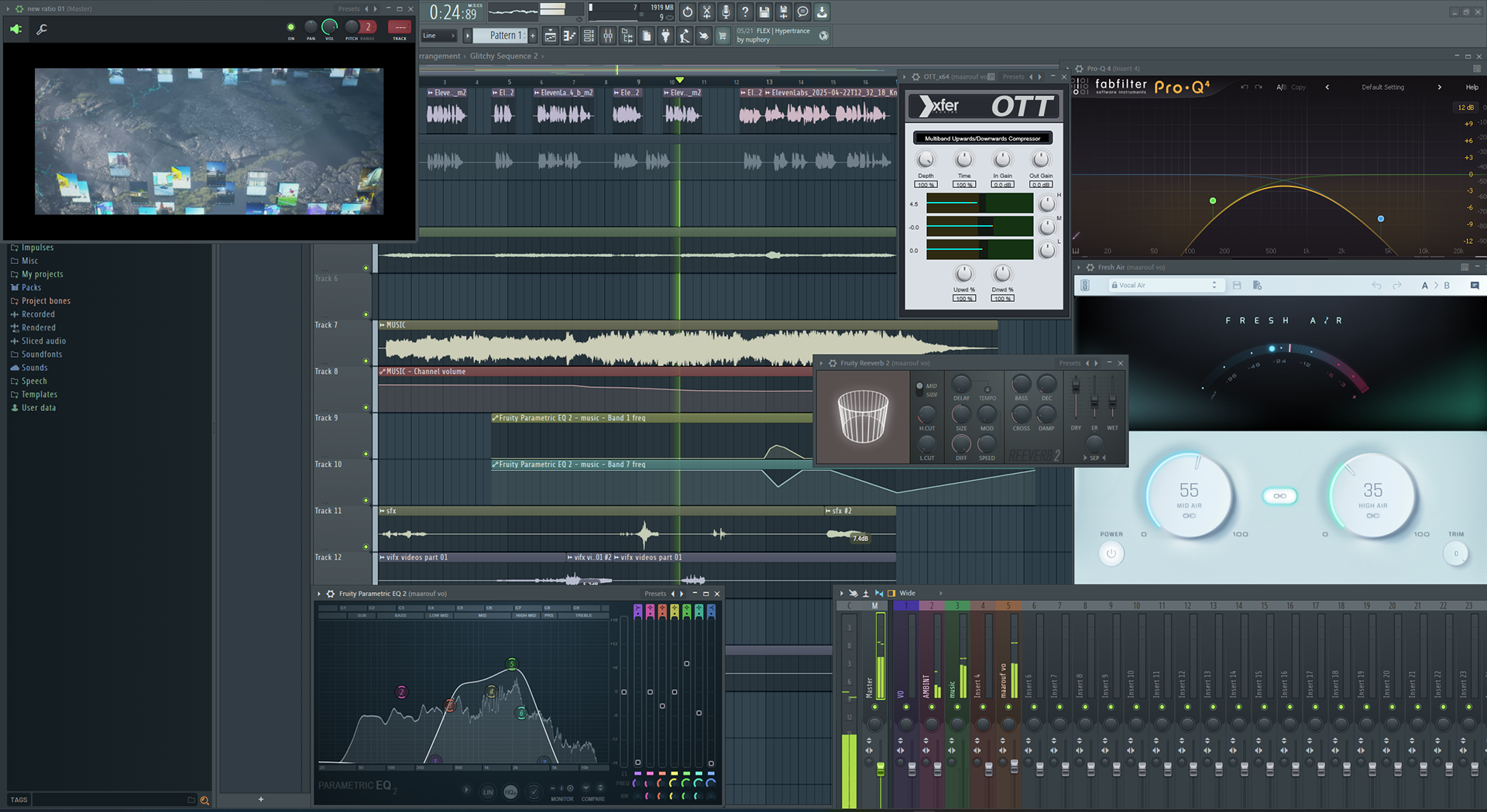1487x812 pixels.
Task: Click the Fresh Air comment bubble icon
Action: tap(1475, 286)
